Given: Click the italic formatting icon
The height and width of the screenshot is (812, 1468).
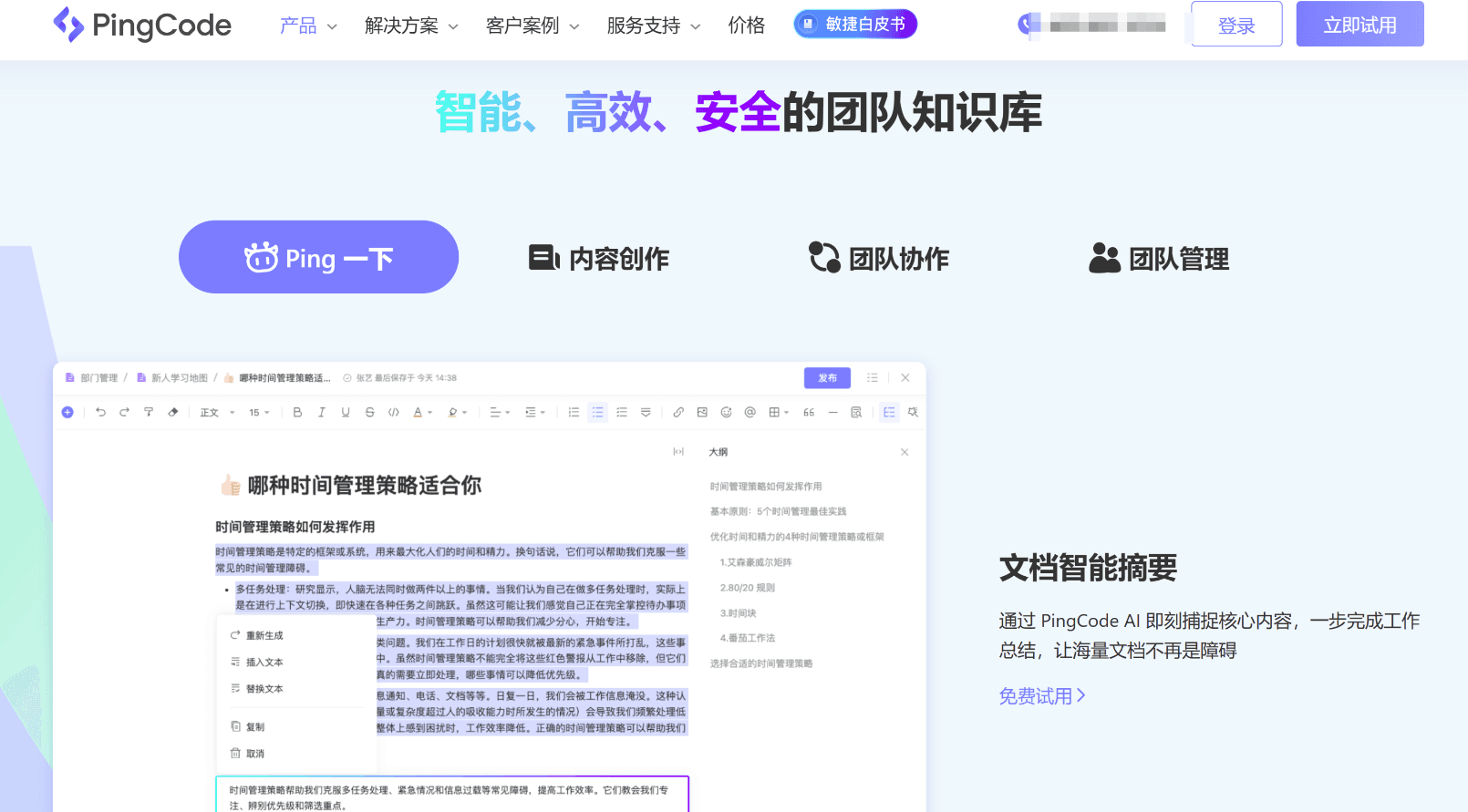Looking at the screenshot, I should click(321, 412).
